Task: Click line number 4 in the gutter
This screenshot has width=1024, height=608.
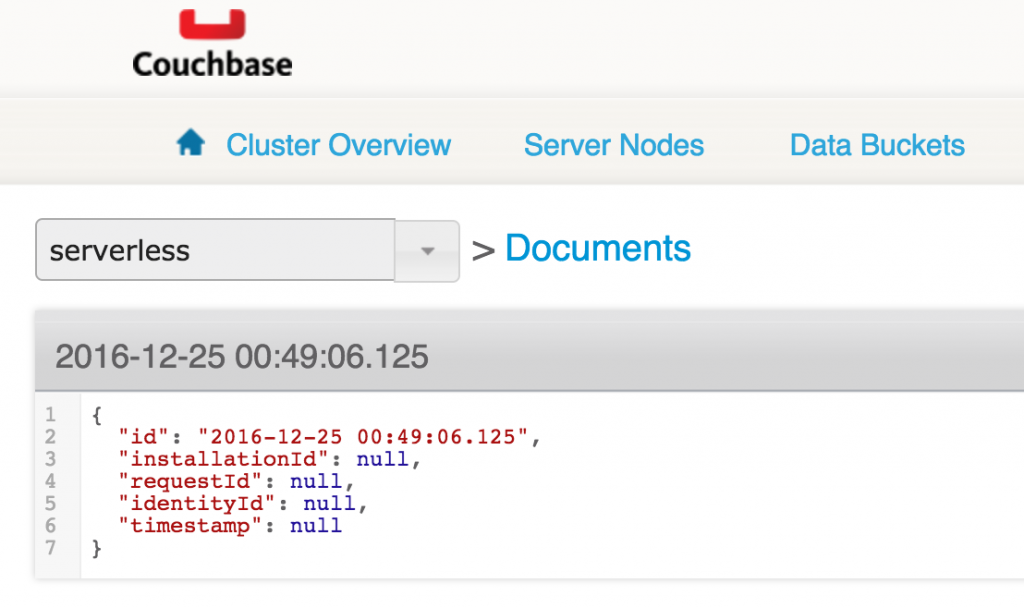Action: pyautogui.click(x=50, y=481)
